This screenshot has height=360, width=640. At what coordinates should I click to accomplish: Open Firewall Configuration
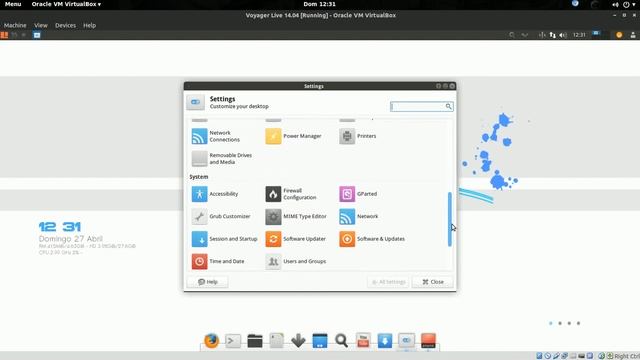pyautogui.click(x=291, y=194)
